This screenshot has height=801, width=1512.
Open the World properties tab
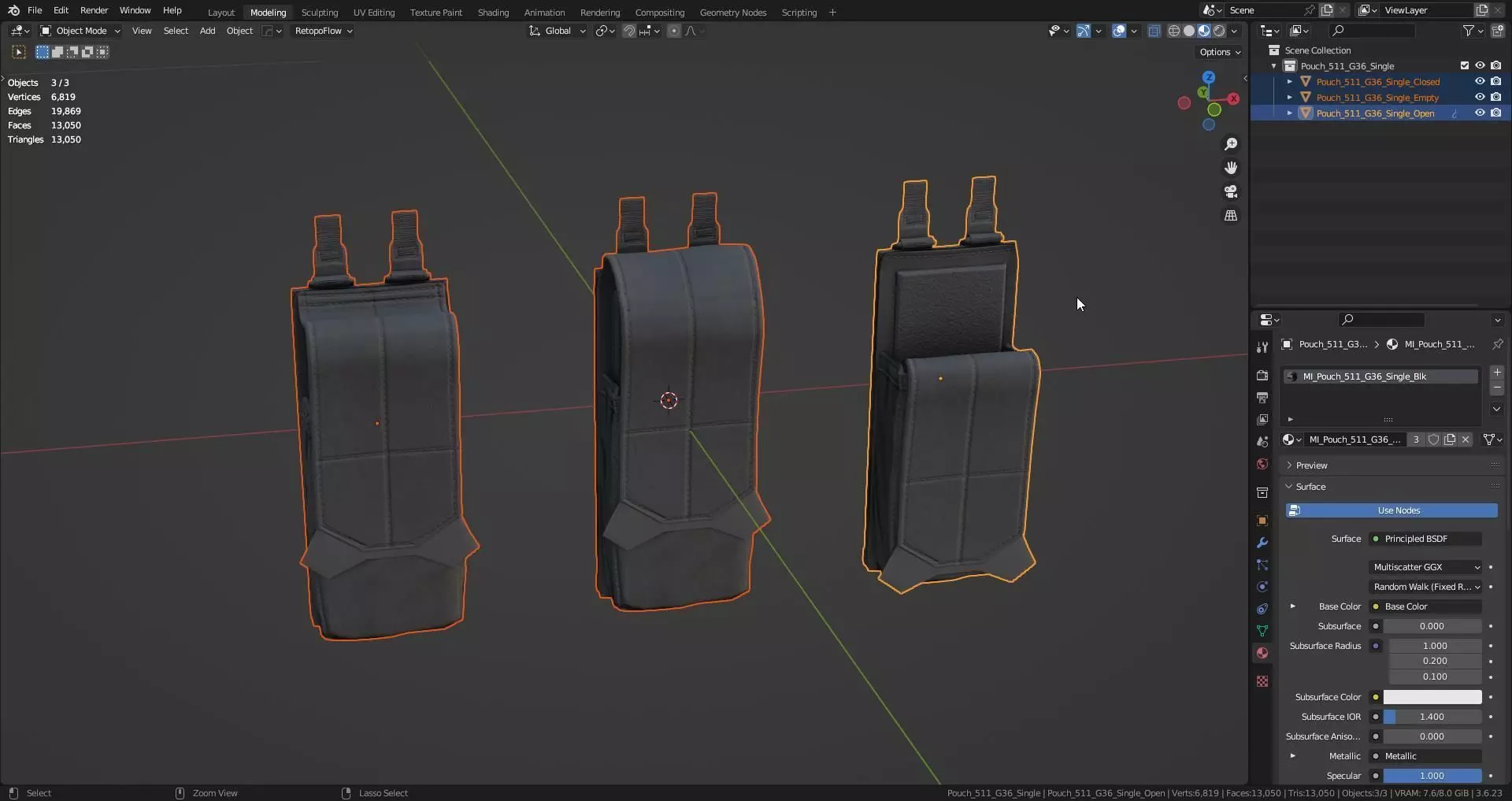(1262, 464)
